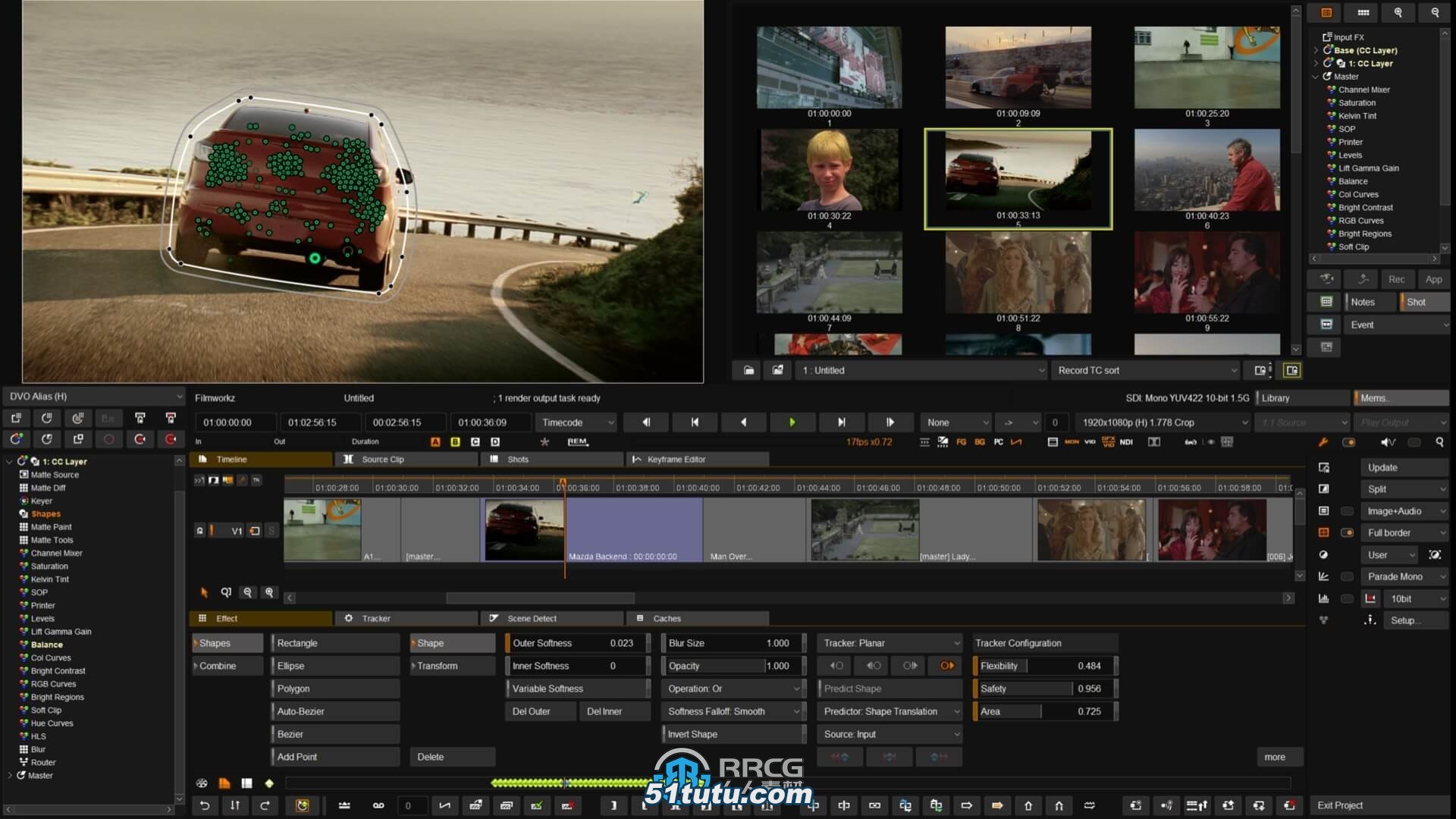Click the audio mute speaker icon
This screenshot has width=1456, height=819.
1388,442
